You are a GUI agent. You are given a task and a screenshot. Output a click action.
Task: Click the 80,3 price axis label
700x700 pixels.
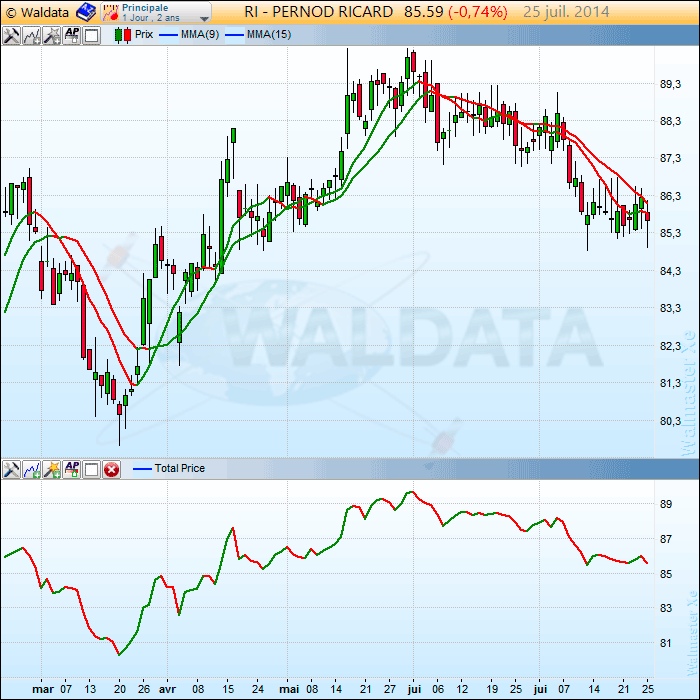[x=671, y=421]
